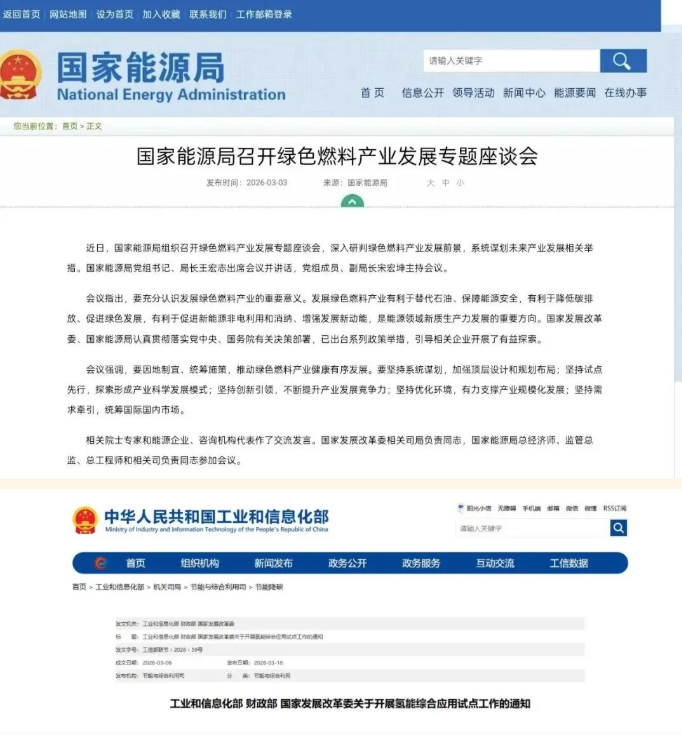Open 工作邮箱登录 link in top bar
This screenshot has width=682, height=734.
[x=264, y=15]
